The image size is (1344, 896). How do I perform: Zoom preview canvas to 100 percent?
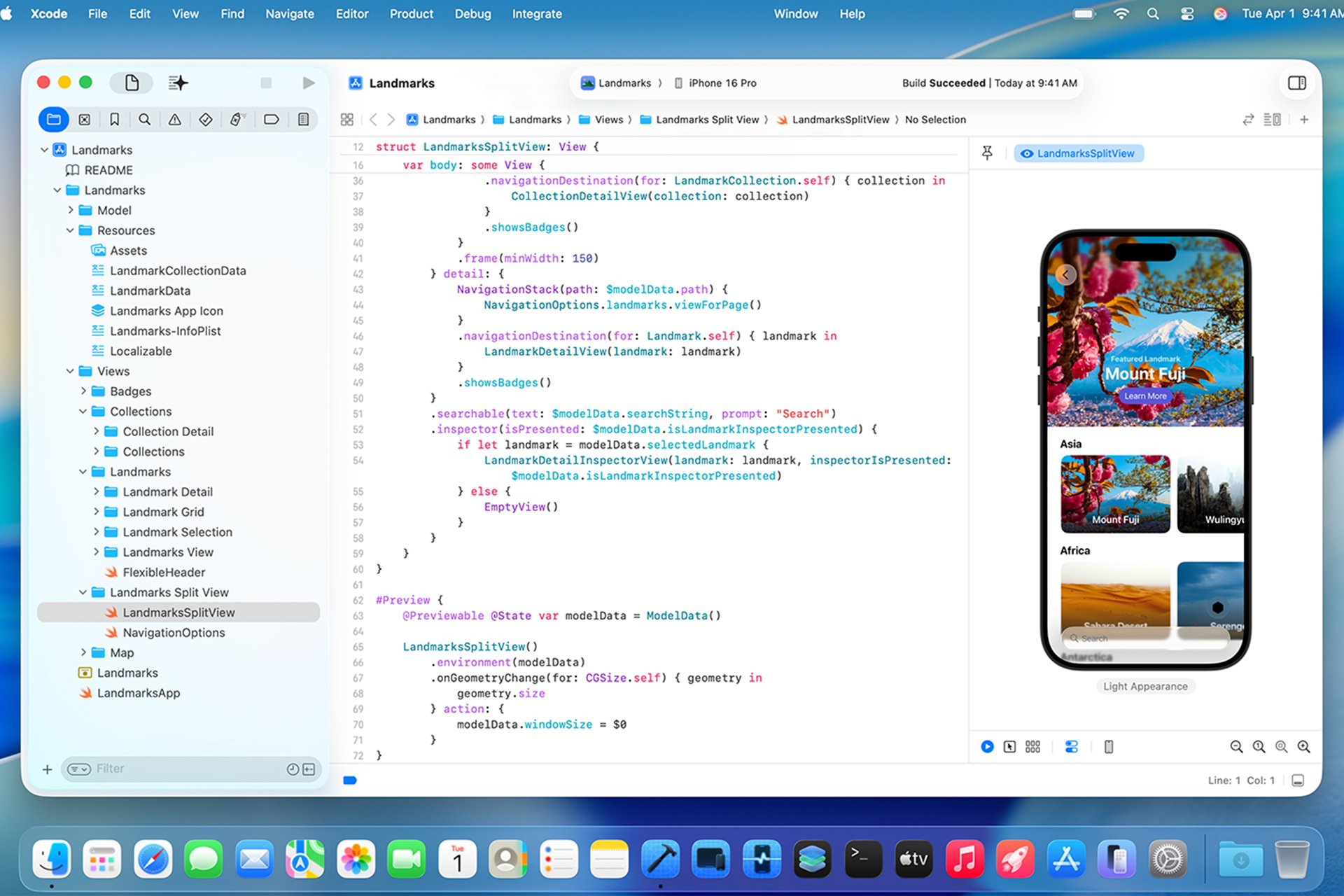[1259, 747]
